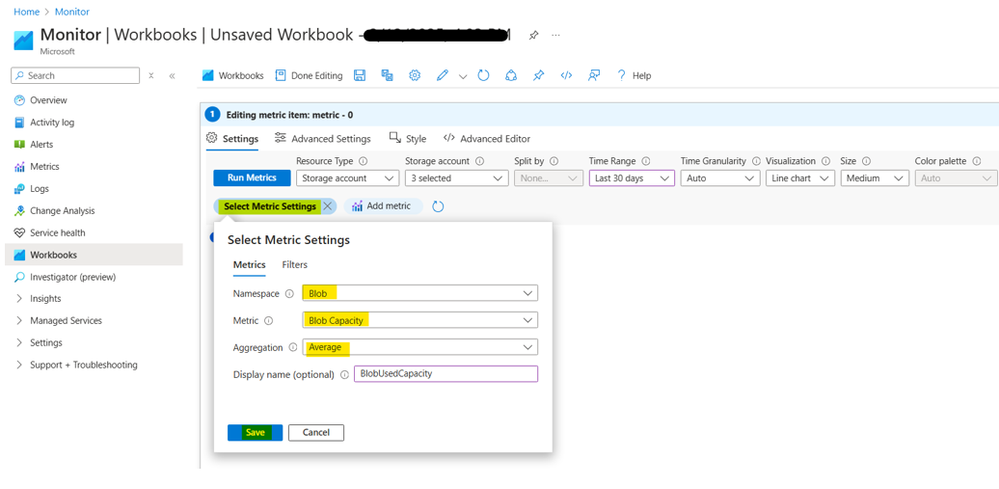Screen dimensions: 999x489
Task: Open Help in the toolbar
Action: [634, 75]
